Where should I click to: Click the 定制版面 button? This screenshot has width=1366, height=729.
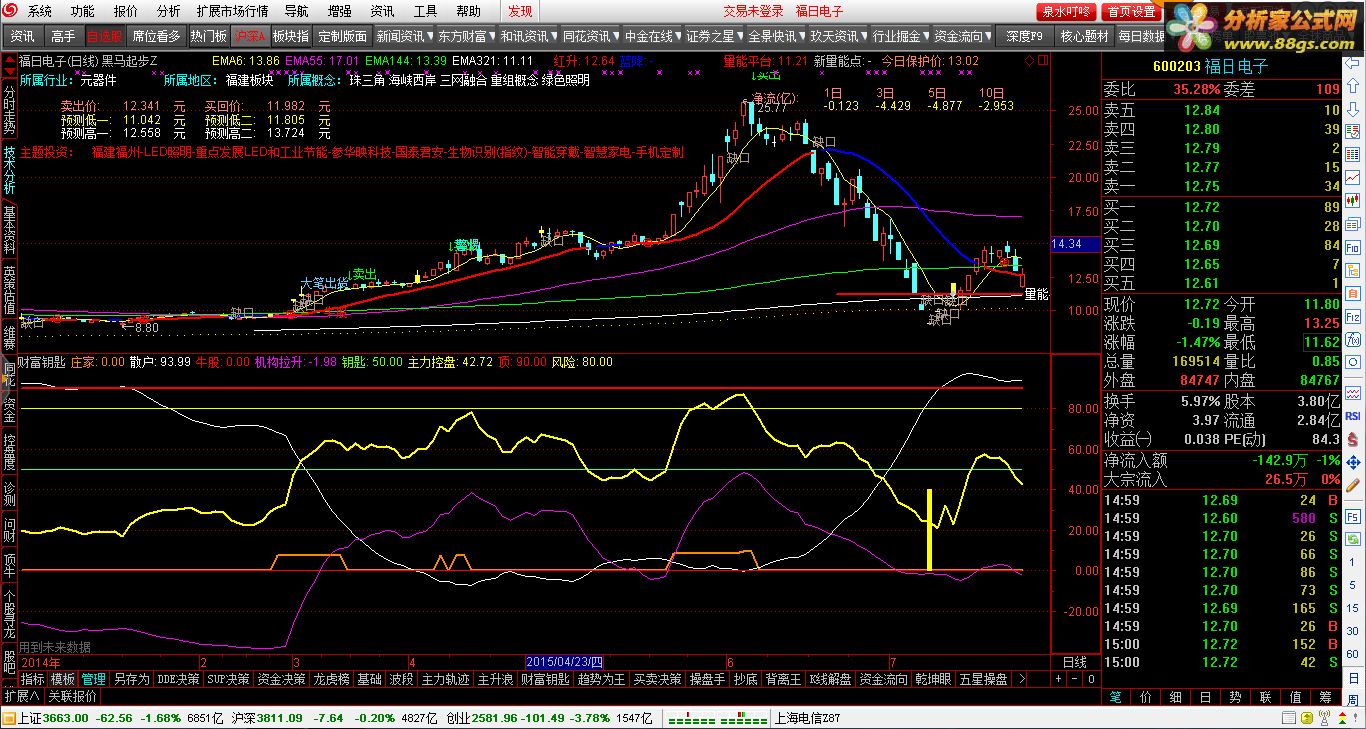coord(342,36)
